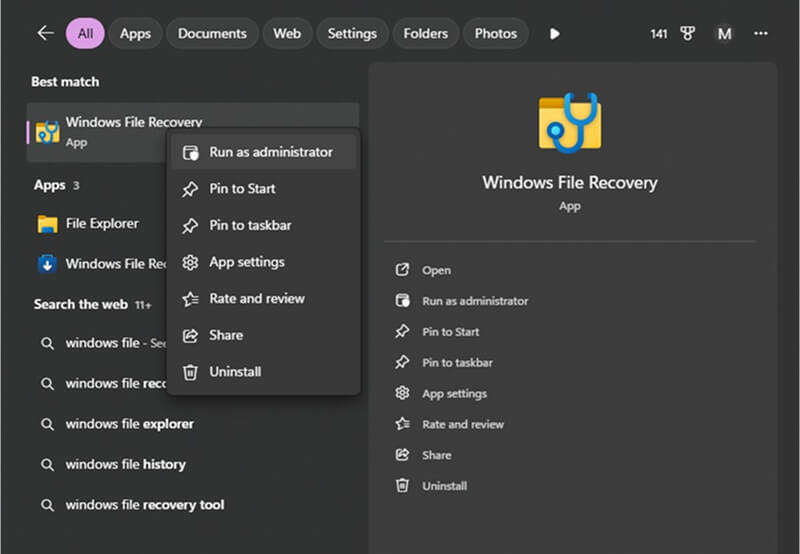
Task: Click search icon beside windows file history
Action: click(x=47, y=464)
